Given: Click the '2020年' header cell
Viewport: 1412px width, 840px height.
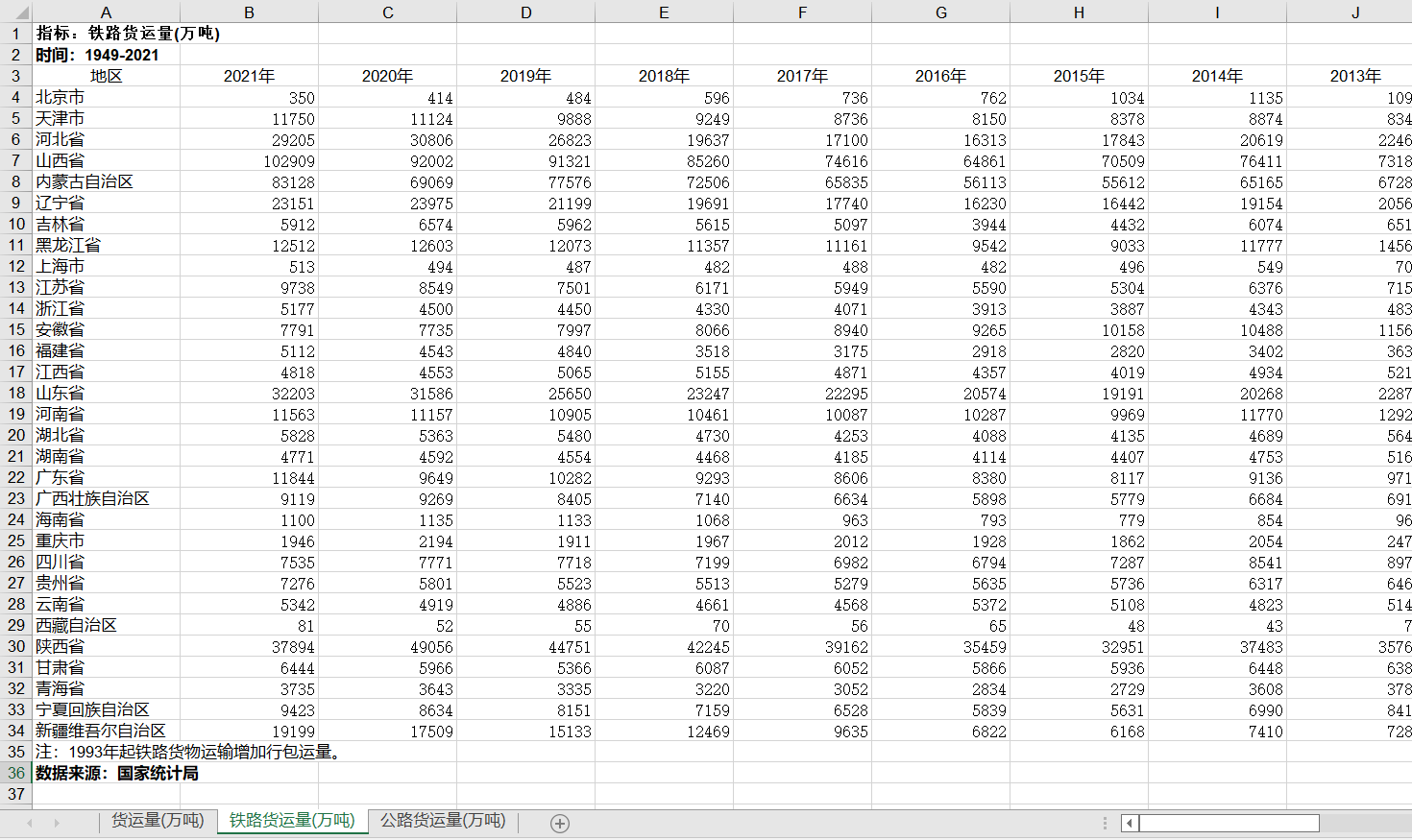Looking at the screenshot, I should click(x=387, y=76).
